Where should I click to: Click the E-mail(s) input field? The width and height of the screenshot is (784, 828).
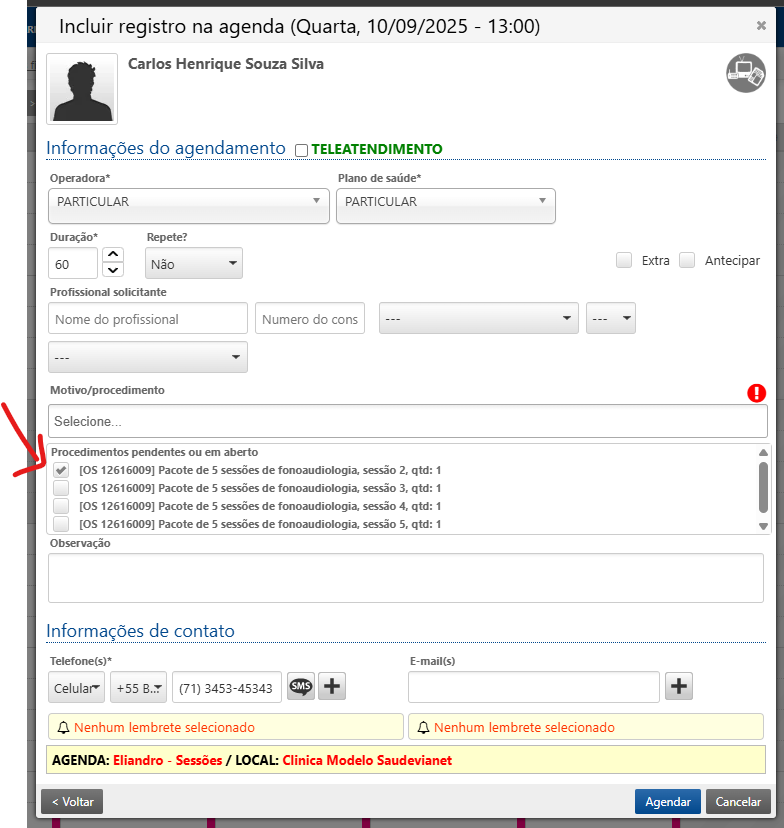(x=534, y=687)
